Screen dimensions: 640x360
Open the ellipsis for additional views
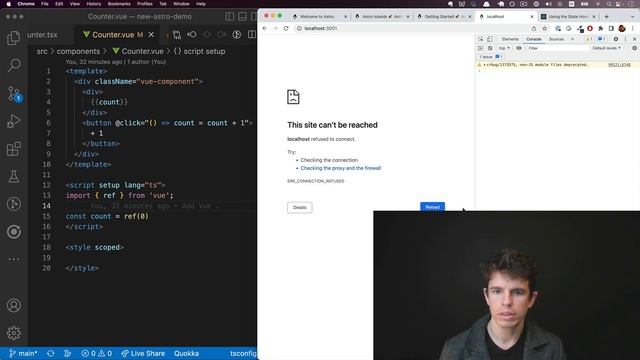tap(13, 259)
